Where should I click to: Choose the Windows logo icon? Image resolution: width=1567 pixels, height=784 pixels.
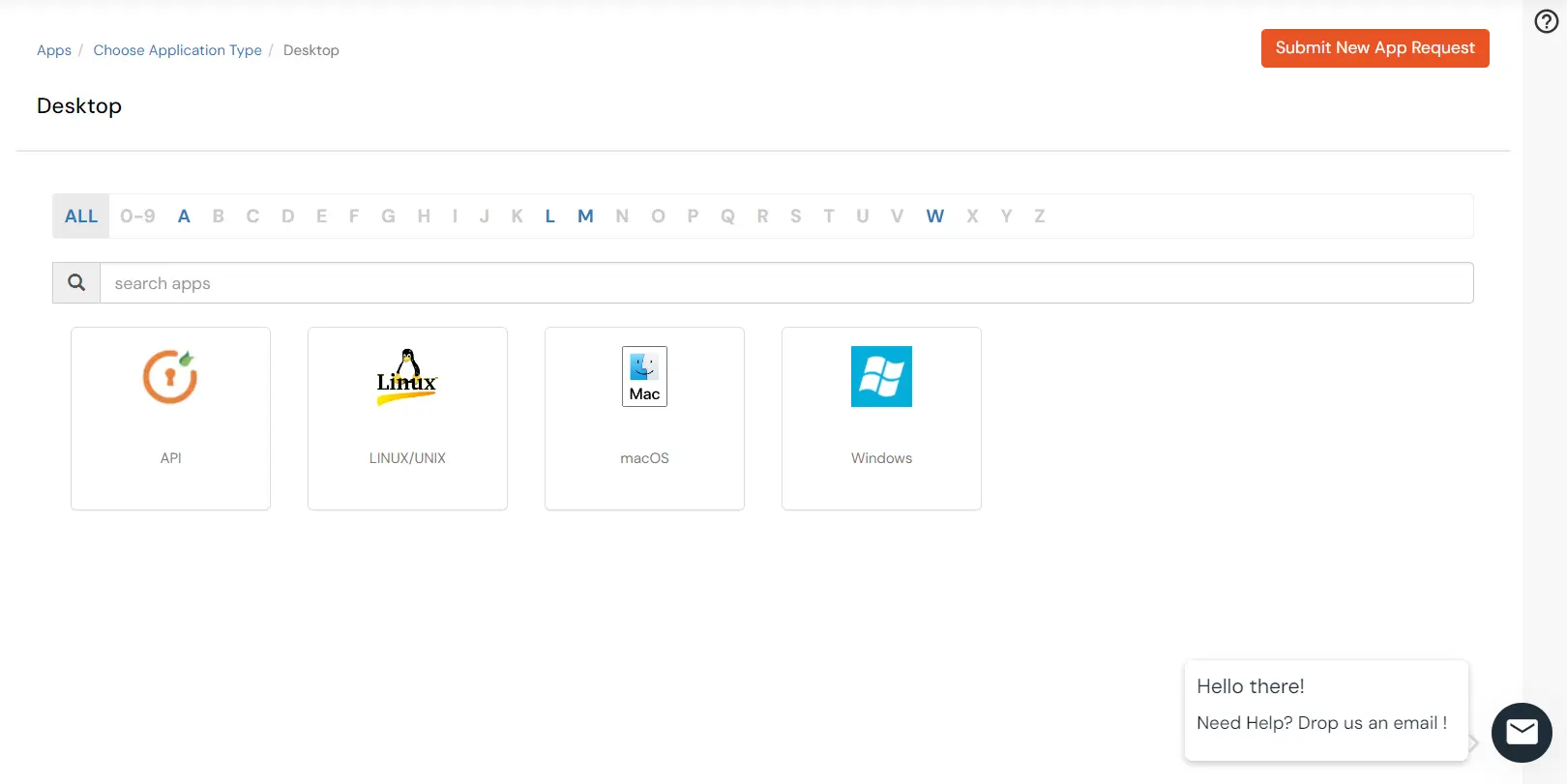point(881,376)
